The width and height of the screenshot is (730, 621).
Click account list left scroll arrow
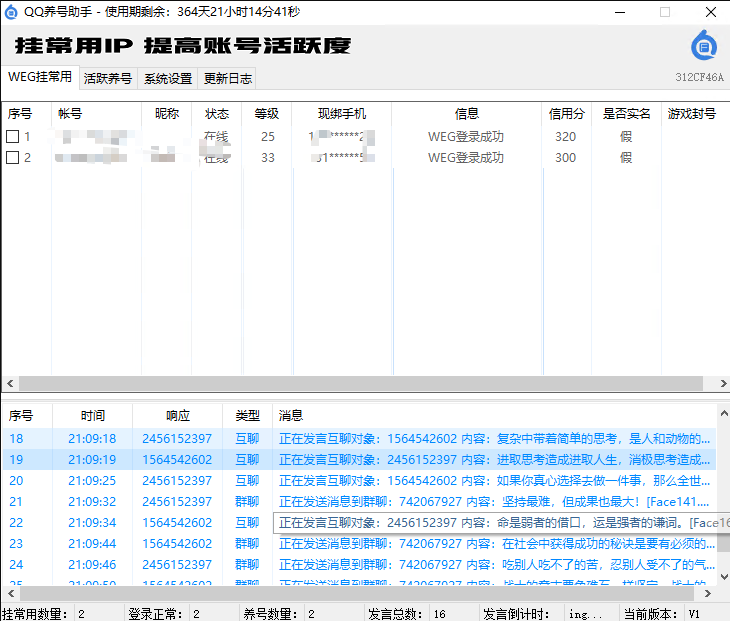click(x=10, y=384)
